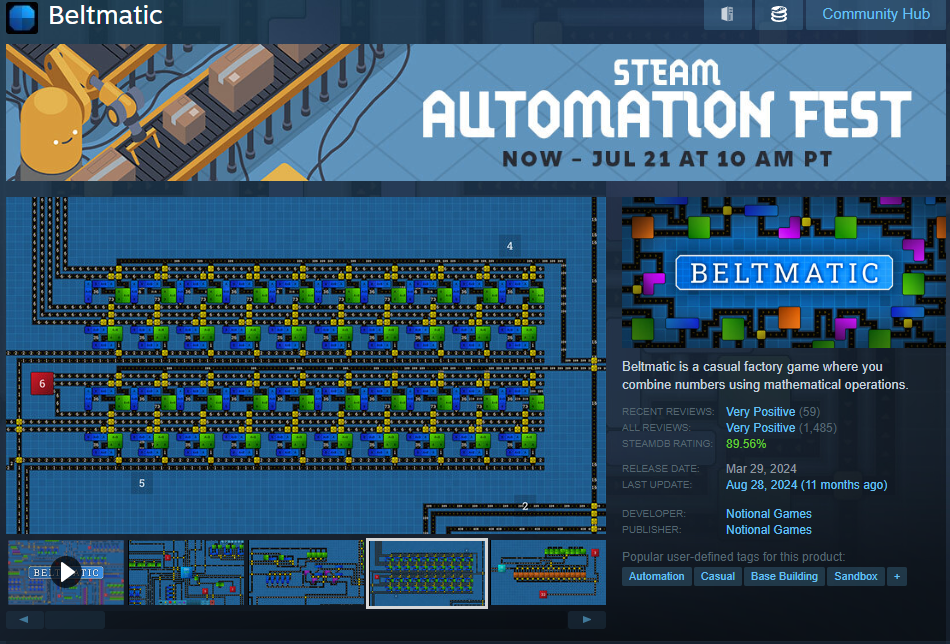This screenshot has width=950, height=644.
Task: Expand more tags with the plus button
Action: pos(897,576)
